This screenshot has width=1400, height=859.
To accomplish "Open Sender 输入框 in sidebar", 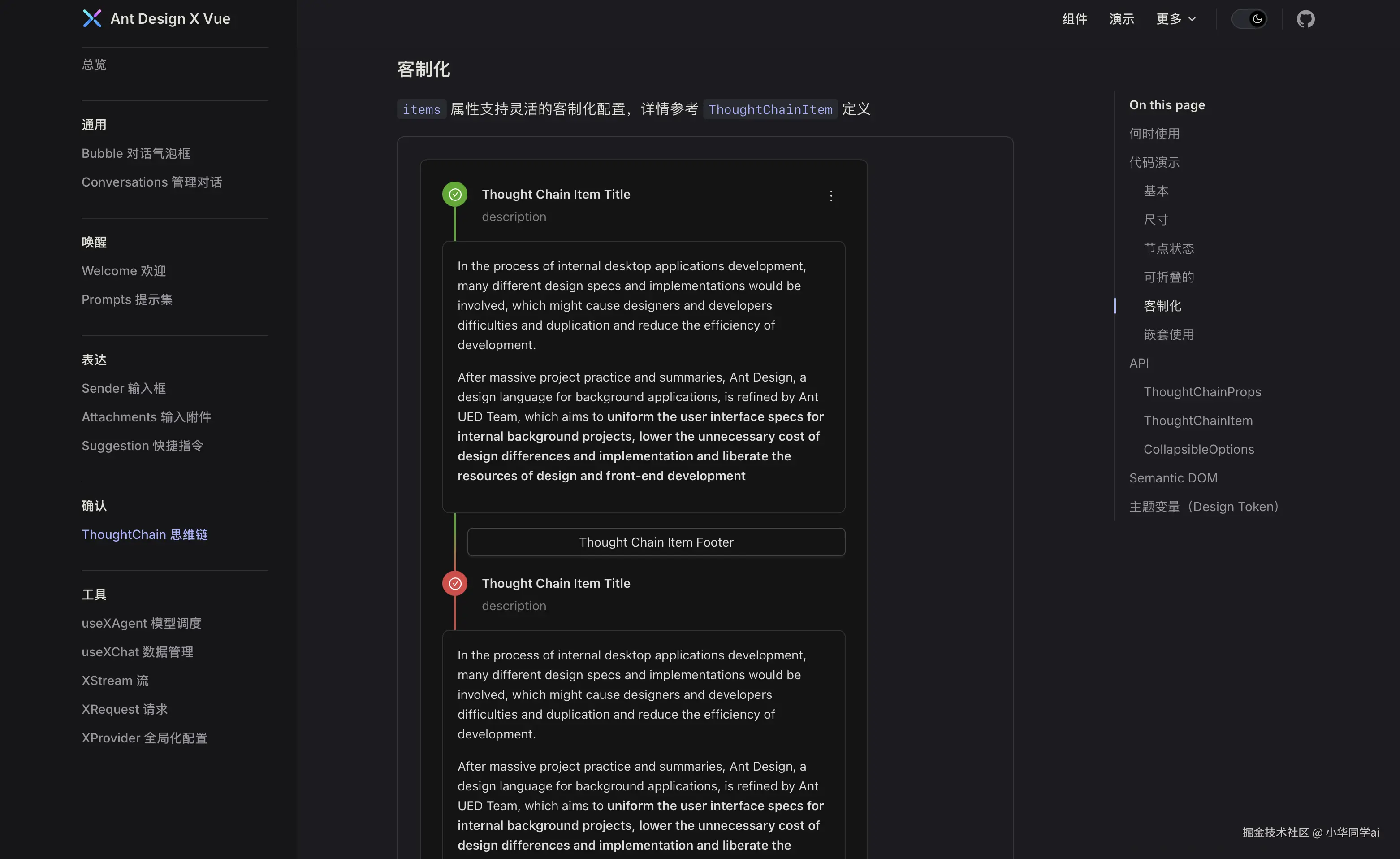I will click(x=124, y=388).
